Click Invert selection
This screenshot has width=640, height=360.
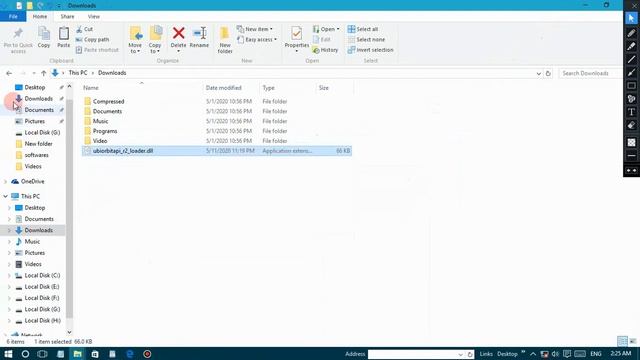pyautogui.click(x=371, y=50)
